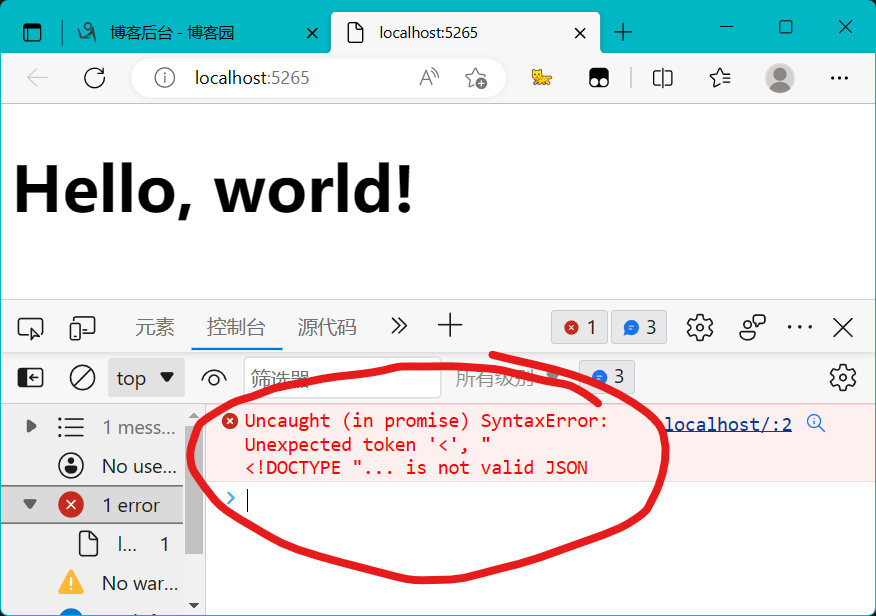The image size is (876, 616).
Task: Select the localhost:5265 browser tab
Action: coord(465,33)
